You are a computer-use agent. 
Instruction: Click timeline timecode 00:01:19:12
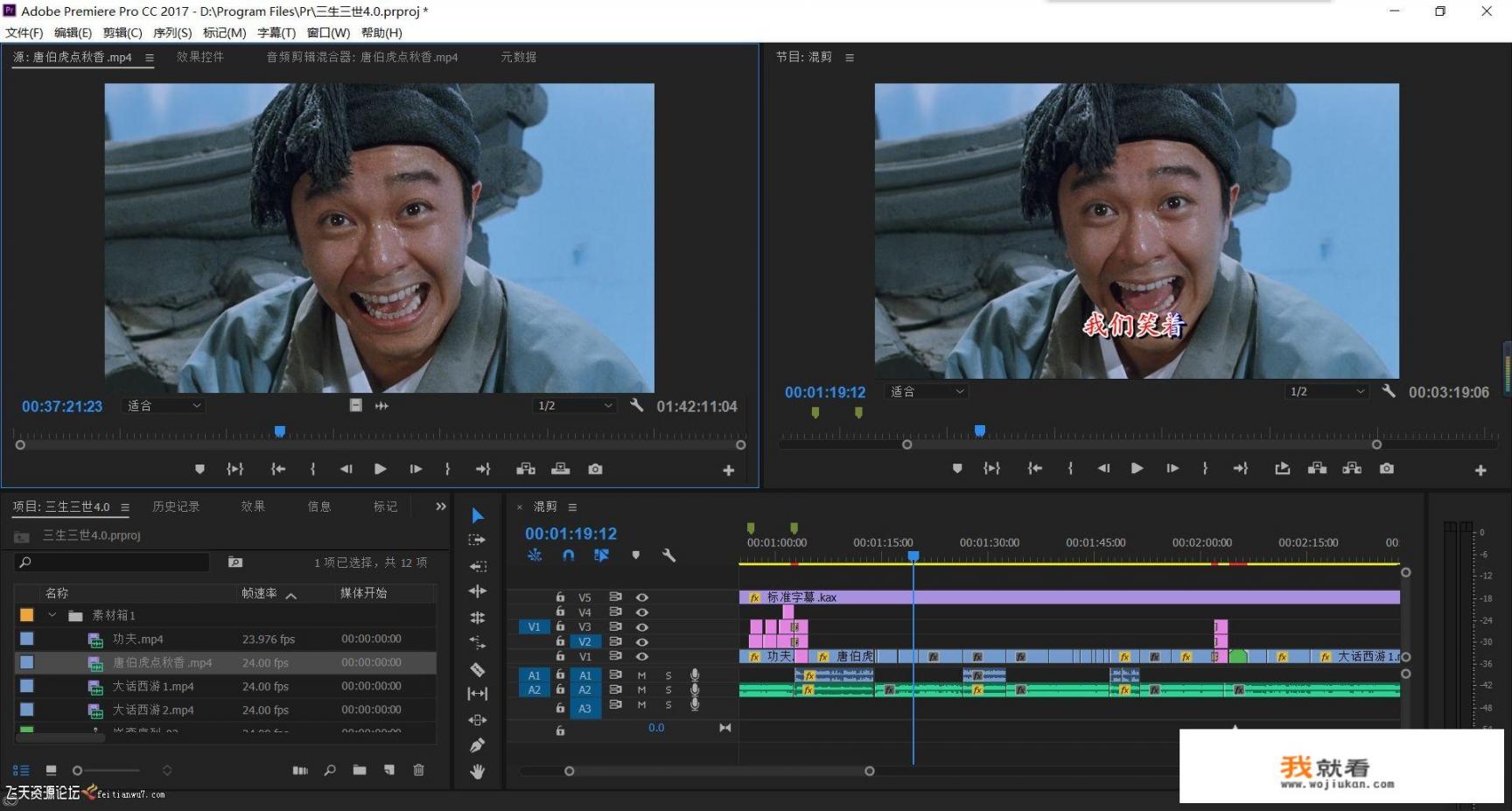570,534
